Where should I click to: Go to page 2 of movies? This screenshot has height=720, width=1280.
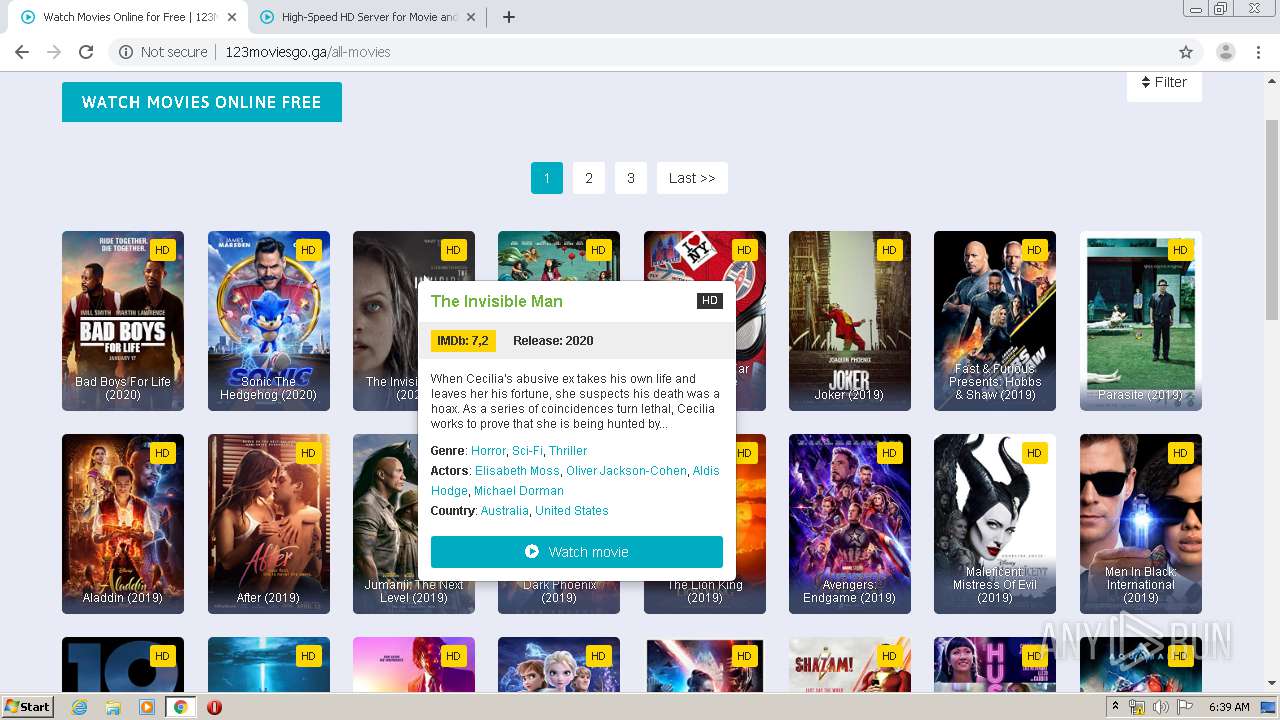[589, 178]
